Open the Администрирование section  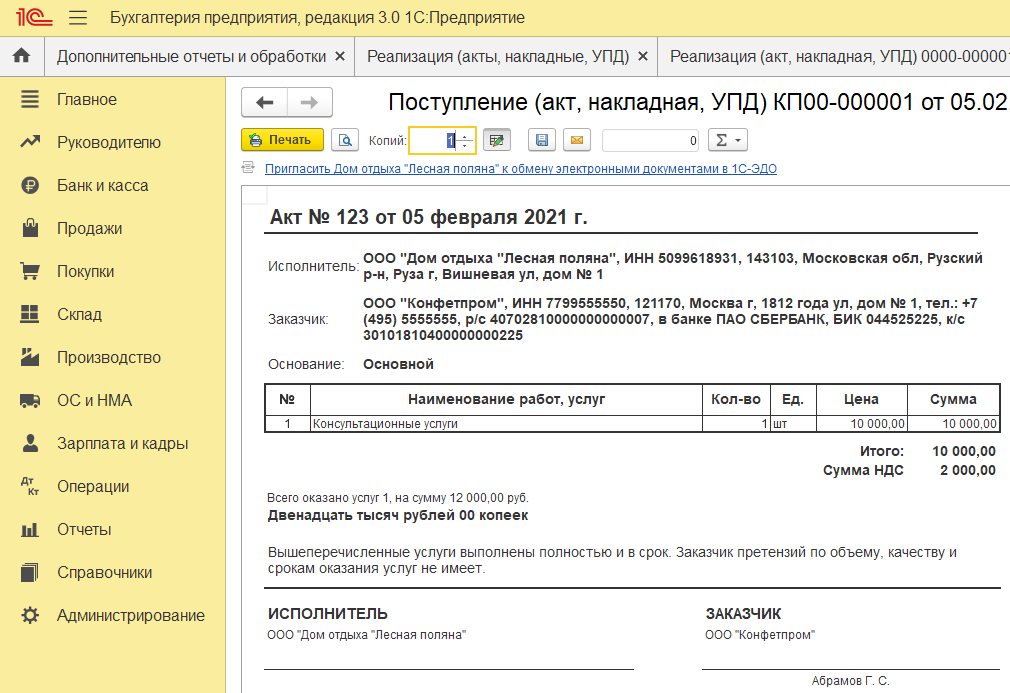coord(131,615)
